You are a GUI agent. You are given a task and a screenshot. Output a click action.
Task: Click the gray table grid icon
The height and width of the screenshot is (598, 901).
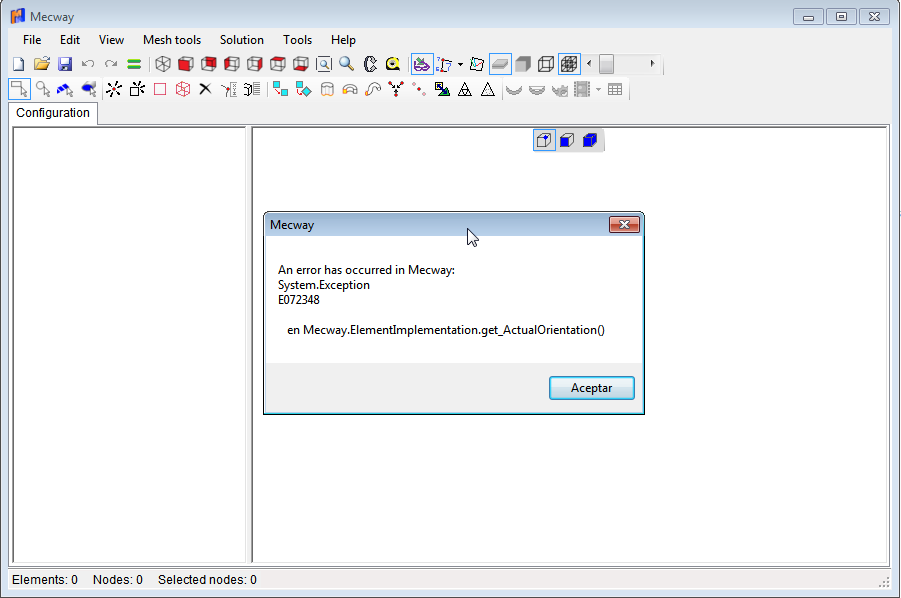(615, 90)
